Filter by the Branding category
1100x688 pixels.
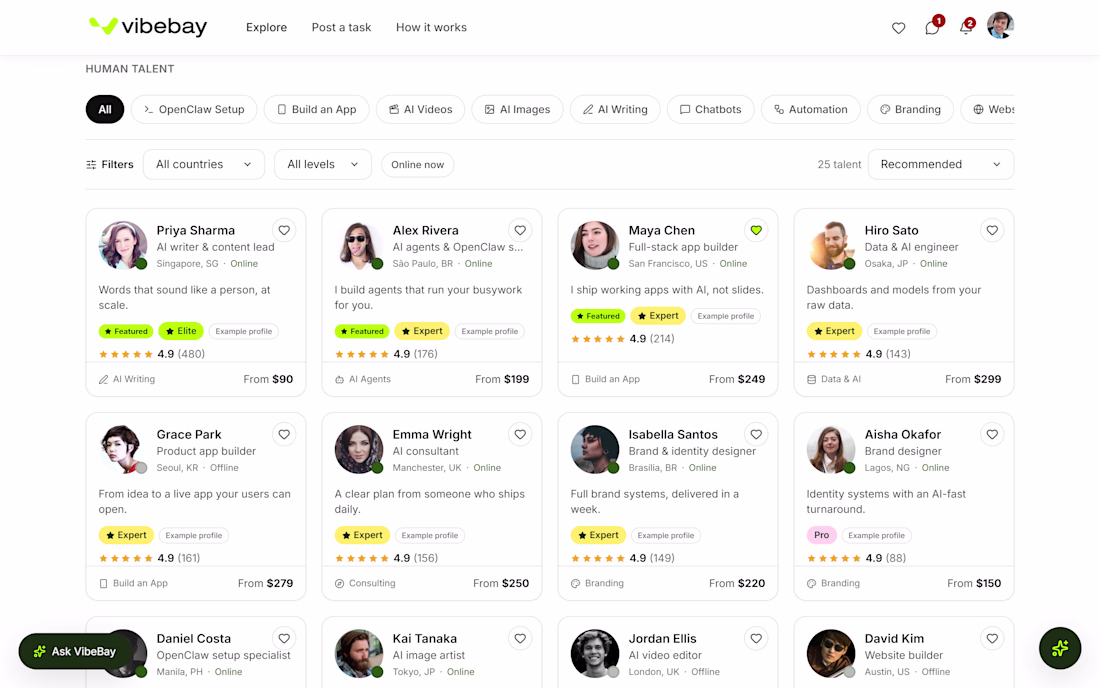tap(910, 109)
